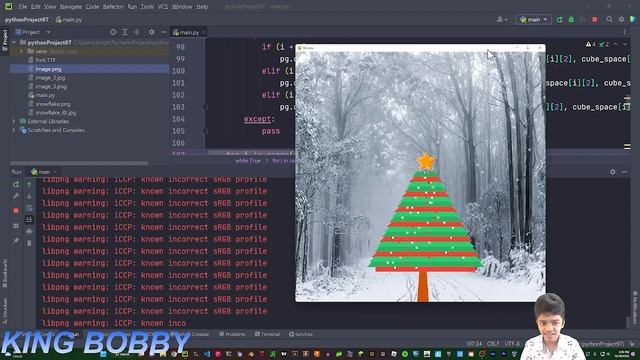Image resolution: width=640 pixels, height=360 pixels.
Task: Open the Bookmarks side tab
Action: [5, 273]
